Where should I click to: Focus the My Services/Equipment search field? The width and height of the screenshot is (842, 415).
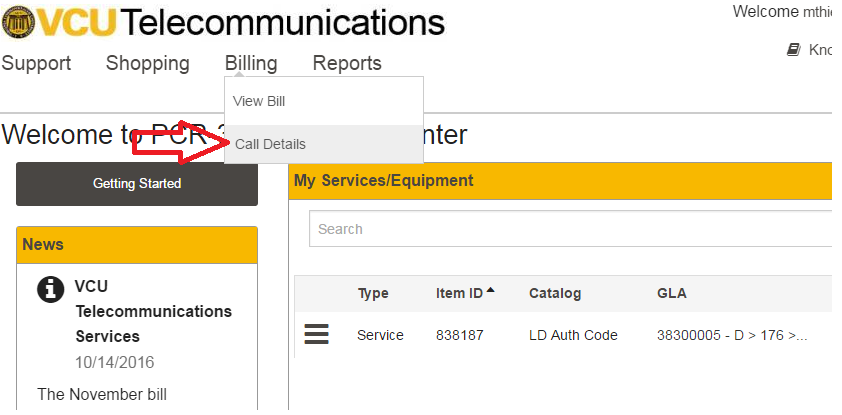point(570,229)
